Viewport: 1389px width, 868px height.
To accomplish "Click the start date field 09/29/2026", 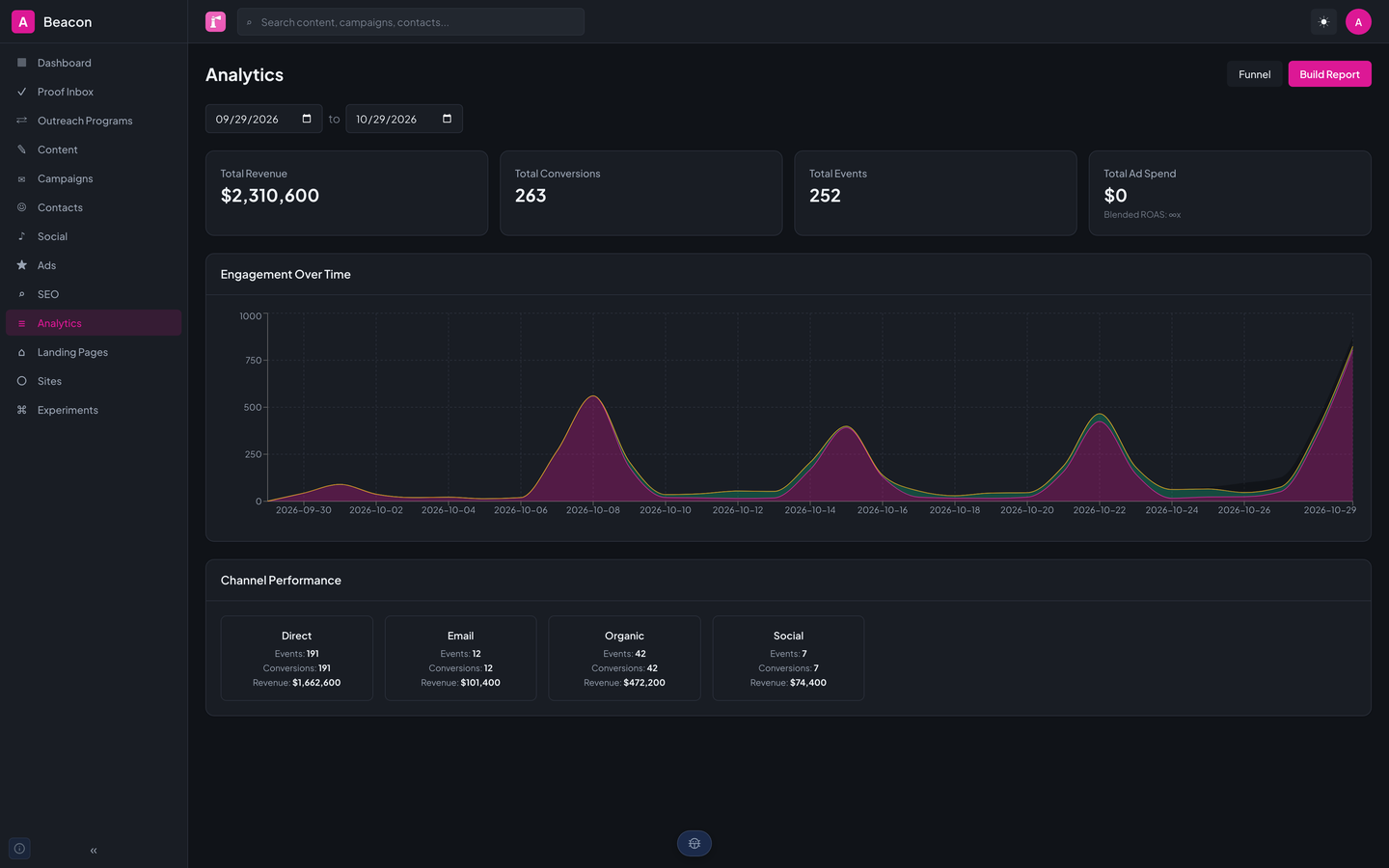I will 263,119.
